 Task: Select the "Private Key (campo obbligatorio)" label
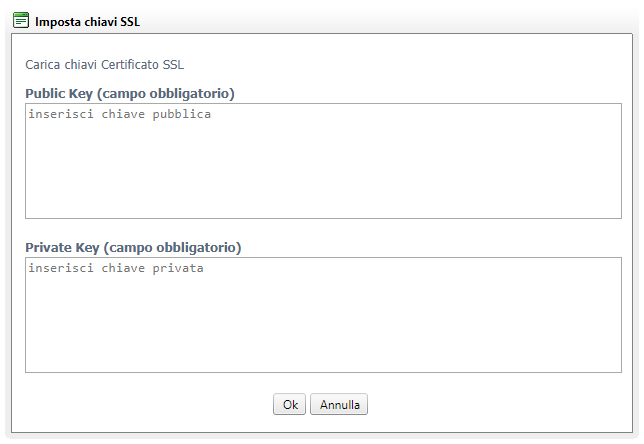tap(133, 248)
